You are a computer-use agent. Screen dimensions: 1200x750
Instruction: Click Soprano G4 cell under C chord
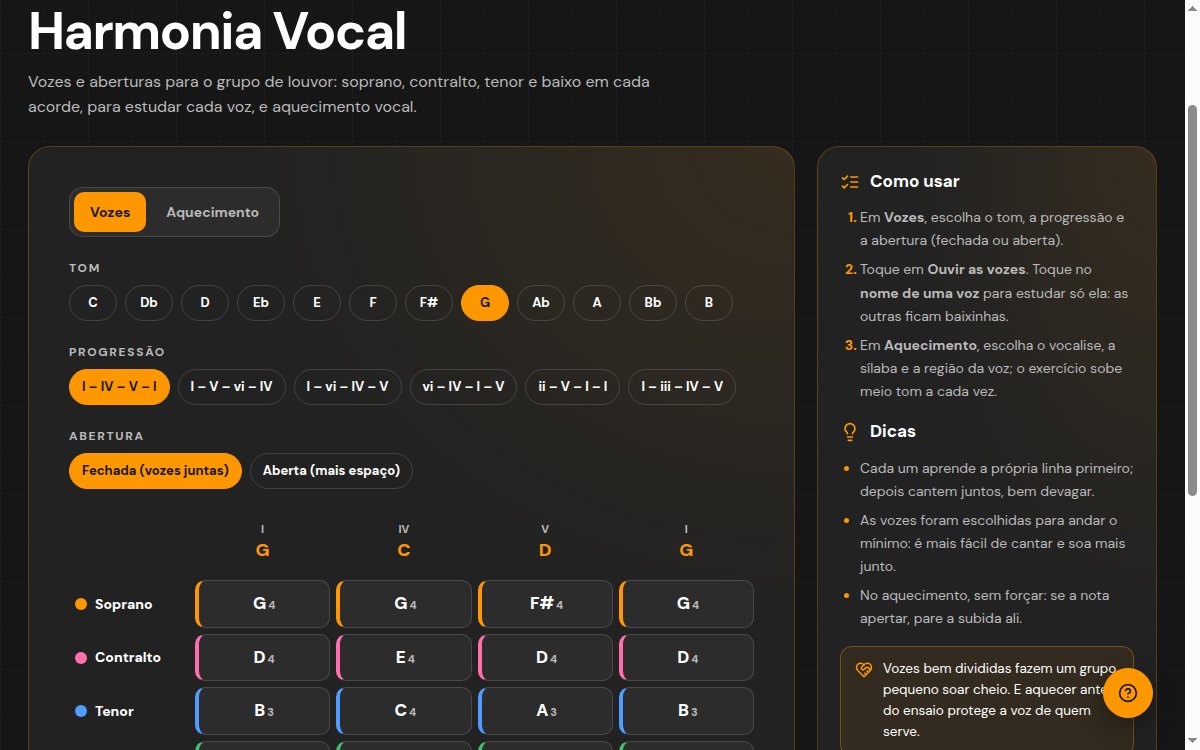pyautogui.click(x=404, y=604)
